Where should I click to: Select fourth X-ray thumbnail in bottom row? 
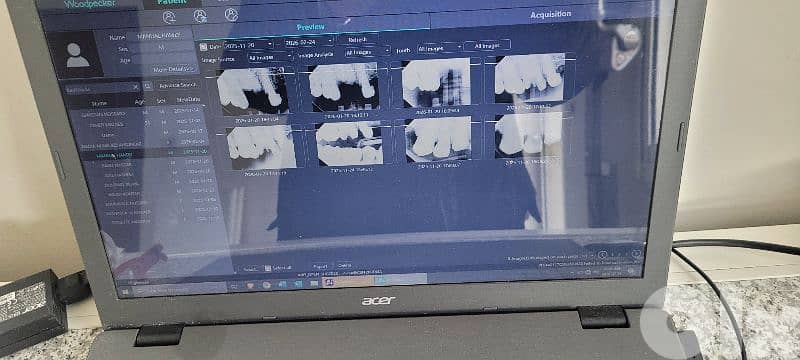tap(529, 135)
